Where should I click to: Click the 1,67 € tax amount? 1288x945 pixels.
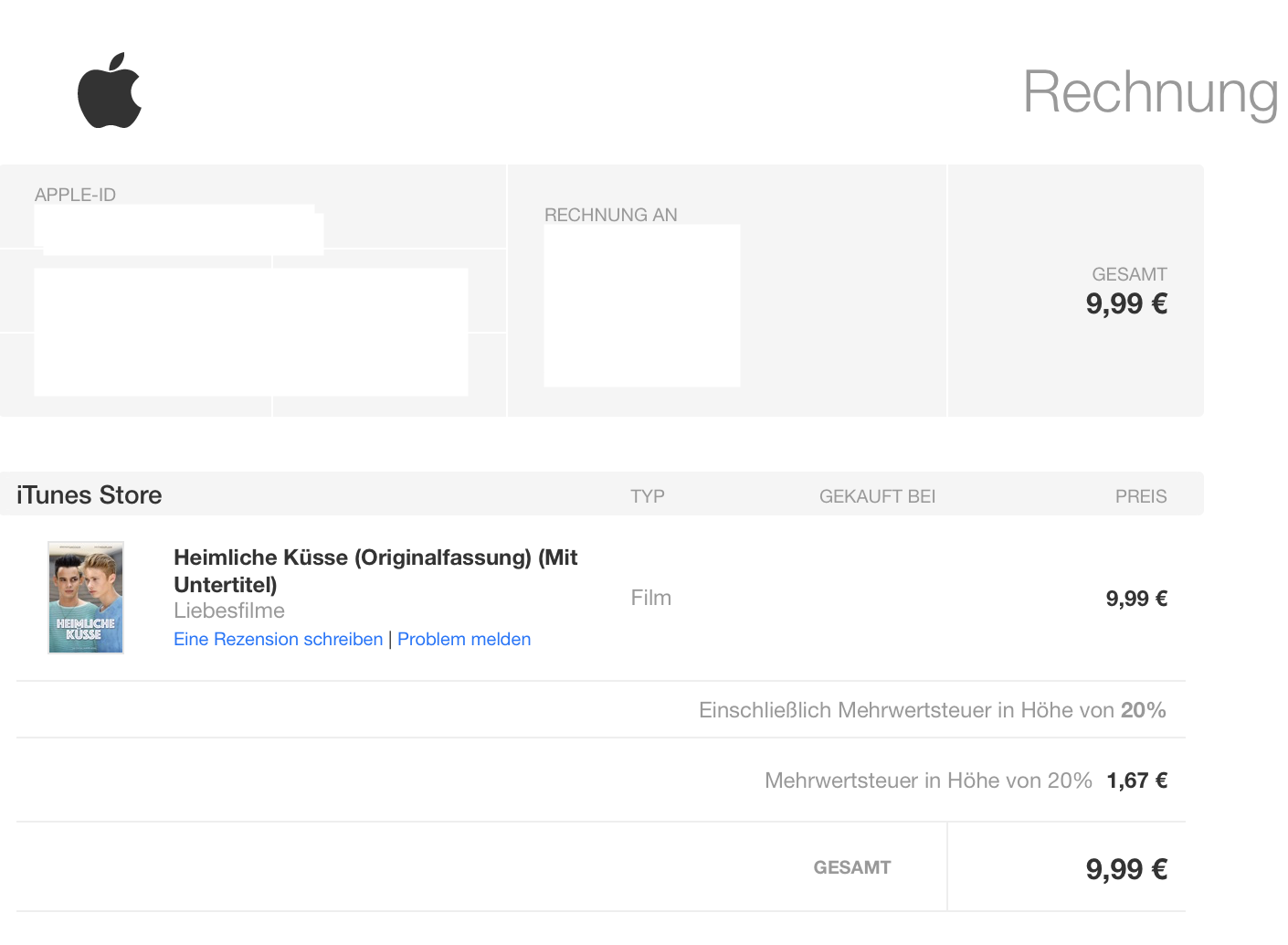coord(1136,780)
